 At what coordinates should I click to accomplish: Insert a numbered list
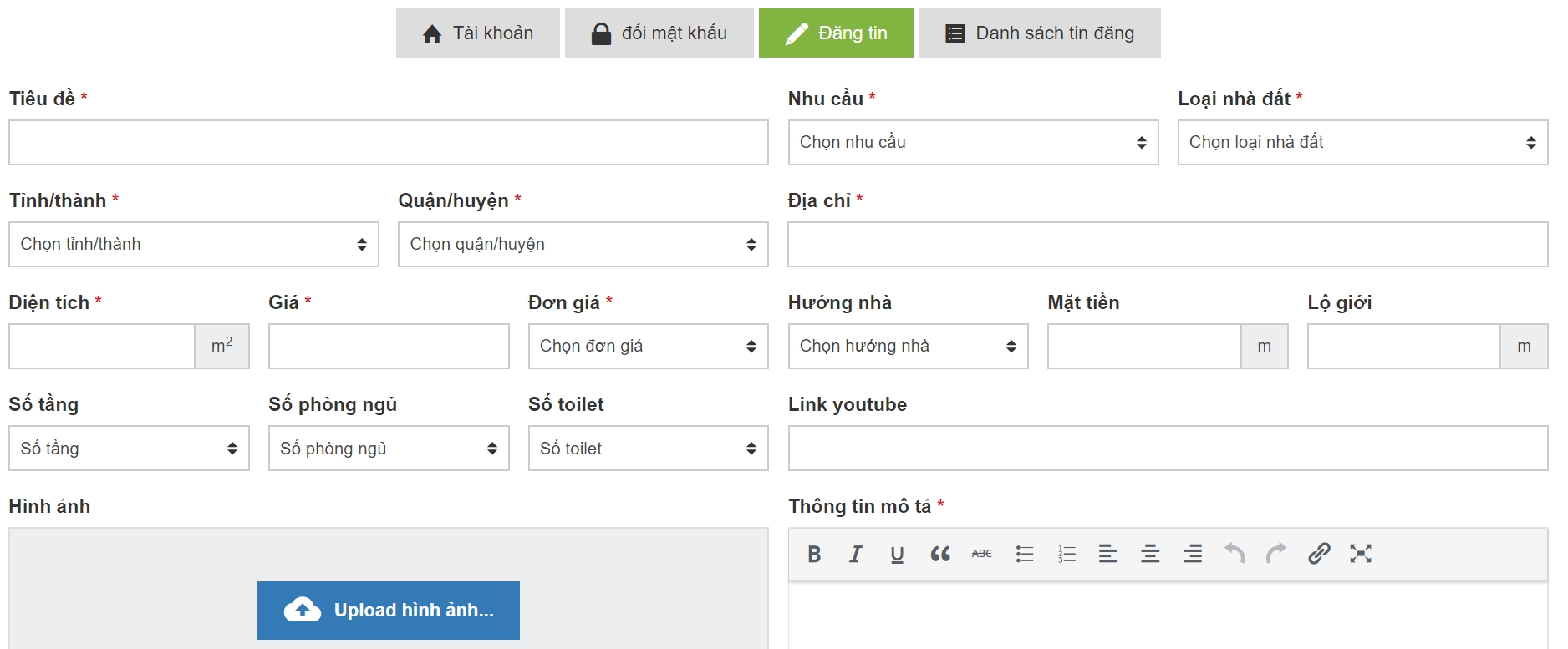pos(1067,554)
